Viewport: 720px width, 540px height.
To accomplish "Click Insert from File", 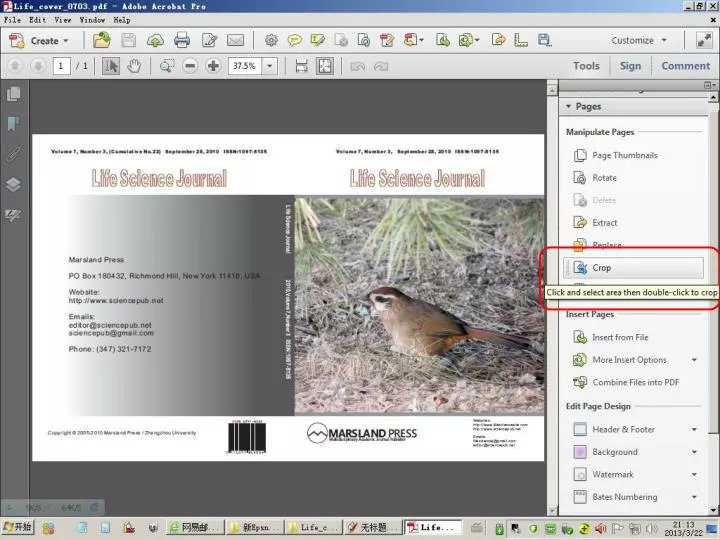I will click(611, 338).
